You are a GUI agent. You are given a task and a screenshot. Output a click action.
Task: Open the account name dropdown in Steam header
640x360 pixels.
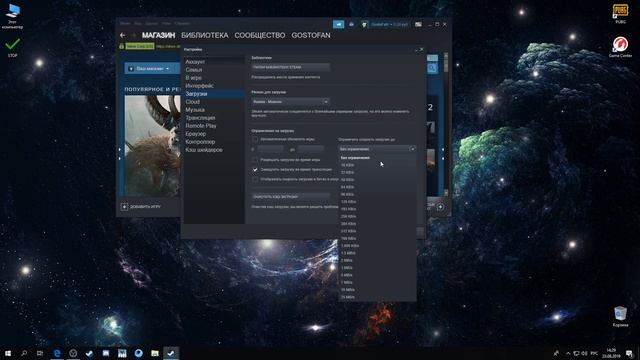point(389,24)
